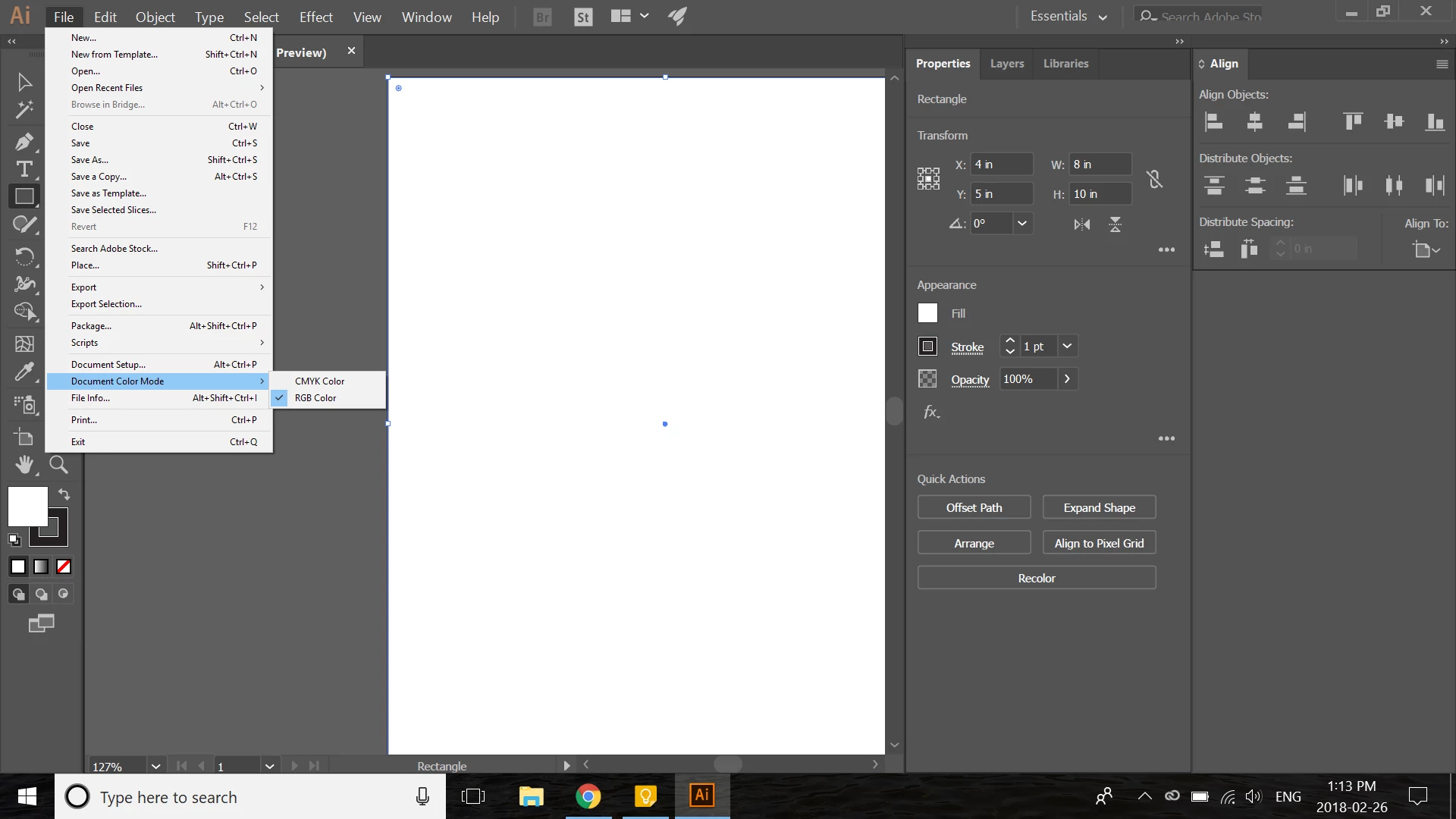Select the Eyedropper tool
The height and width of the screenshot is (819, 1456).
24,372
